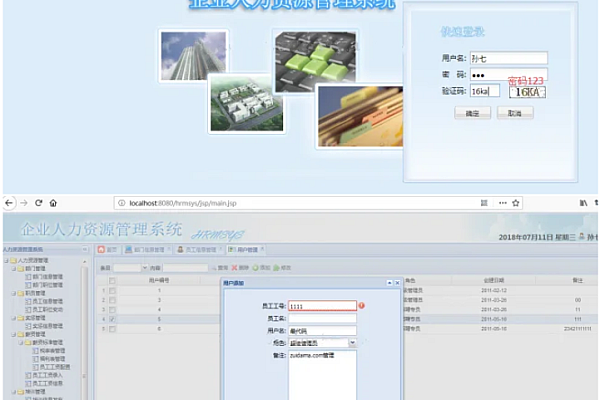The width and height of the screenshot is (600, 400).
Task: Click the empty 员工名 field
Action: [322, 318]
